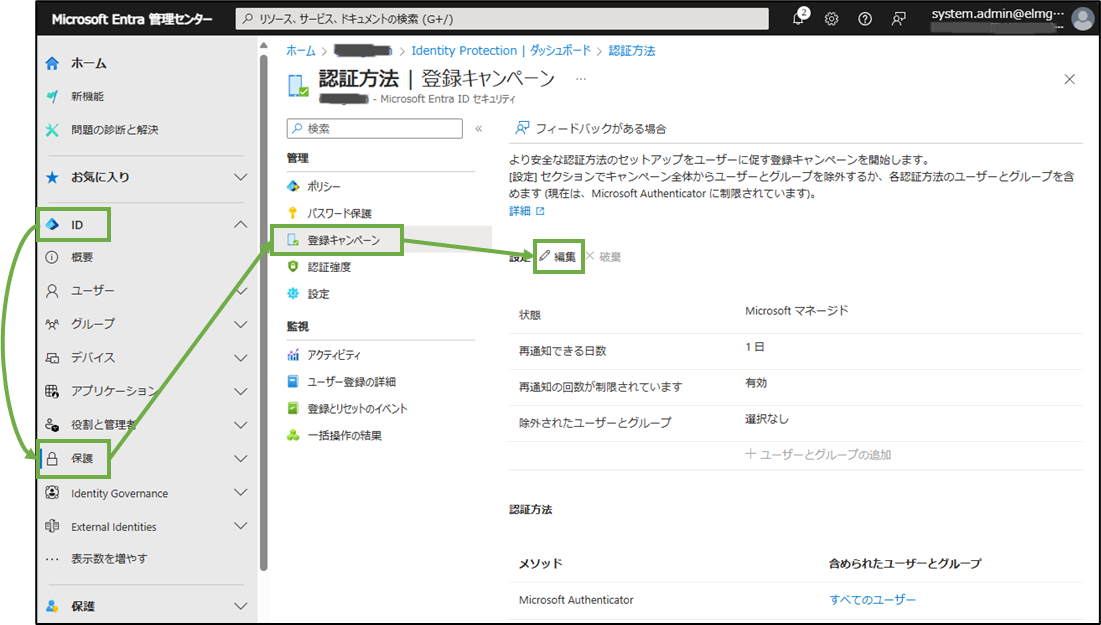Click the デバイス icon in sidebar
Screen dimensions: 1101x625
pyautogui.click(x=52, y=358)
